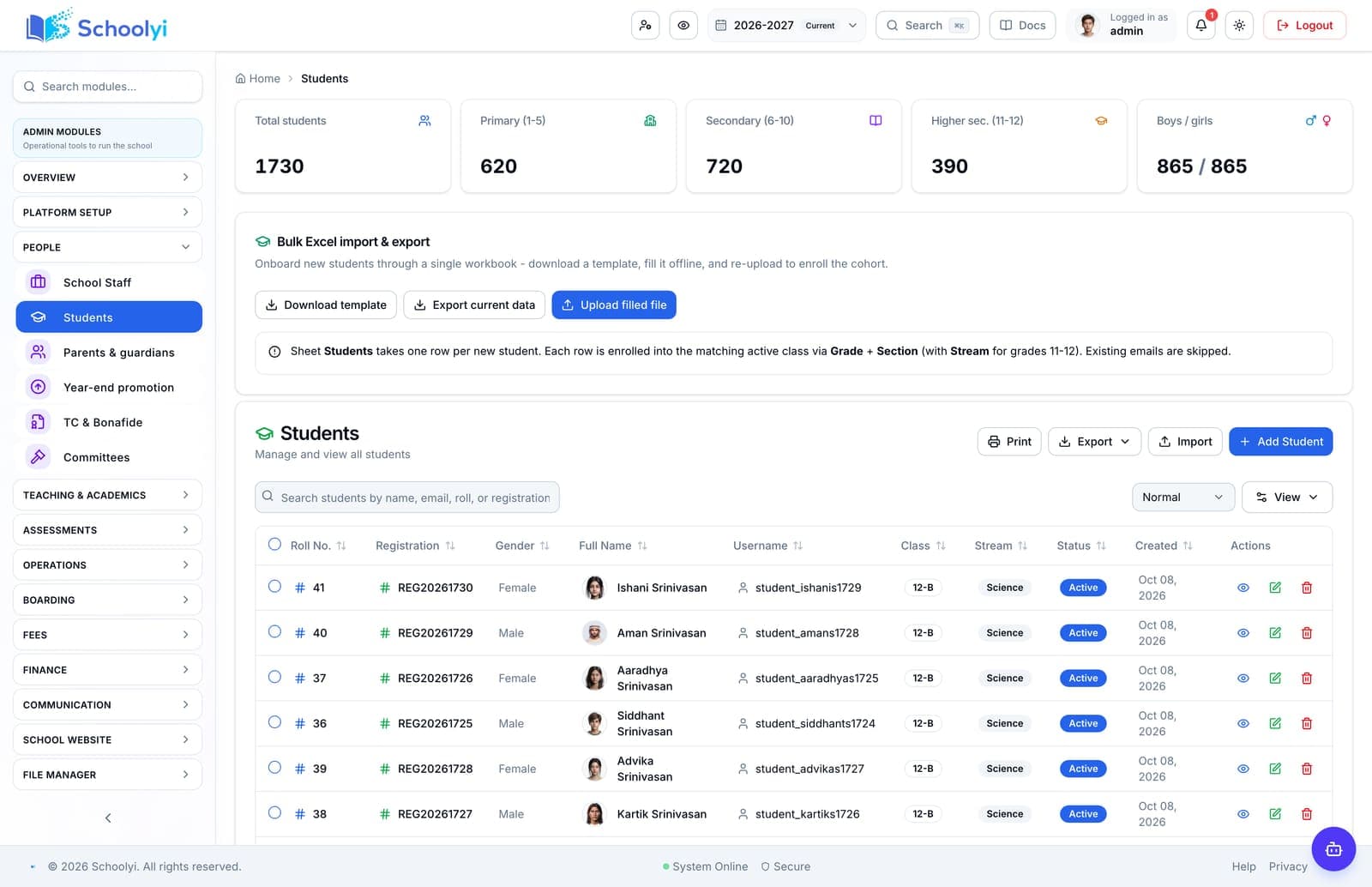Go to Home breadcrumb link
1372x887 pixels.
pyautogui.click(x=258, y=79)
